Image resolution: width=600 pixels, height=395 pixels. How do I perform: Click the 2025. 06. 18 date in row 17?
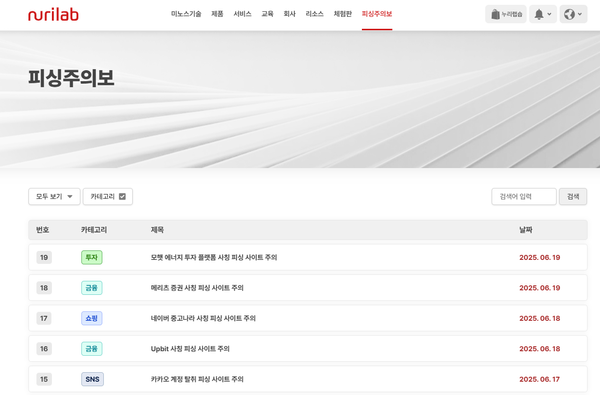[x=540, y=318]
